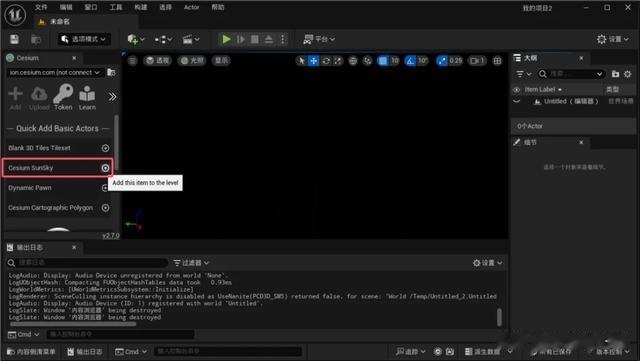The width and height of the screenshot is (640, 361).
Task: Select the translate move tool in viewport
Action: [x=313, y=61]
